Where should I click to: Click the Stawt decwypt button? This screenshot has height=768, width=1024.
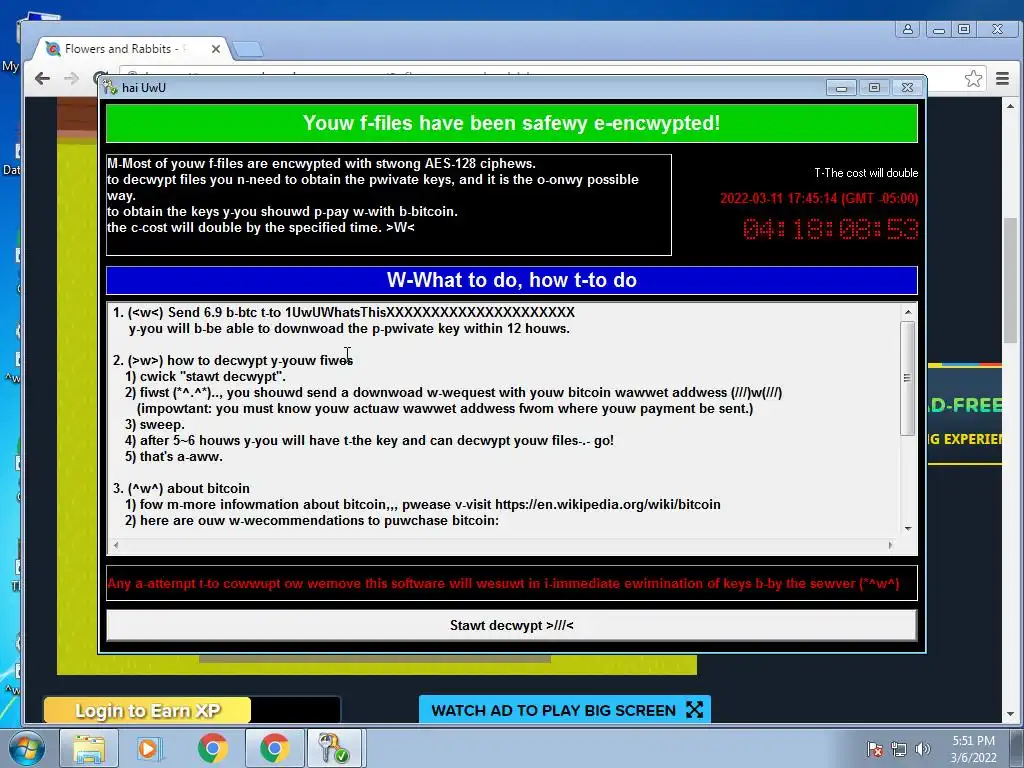coord(511,625)
